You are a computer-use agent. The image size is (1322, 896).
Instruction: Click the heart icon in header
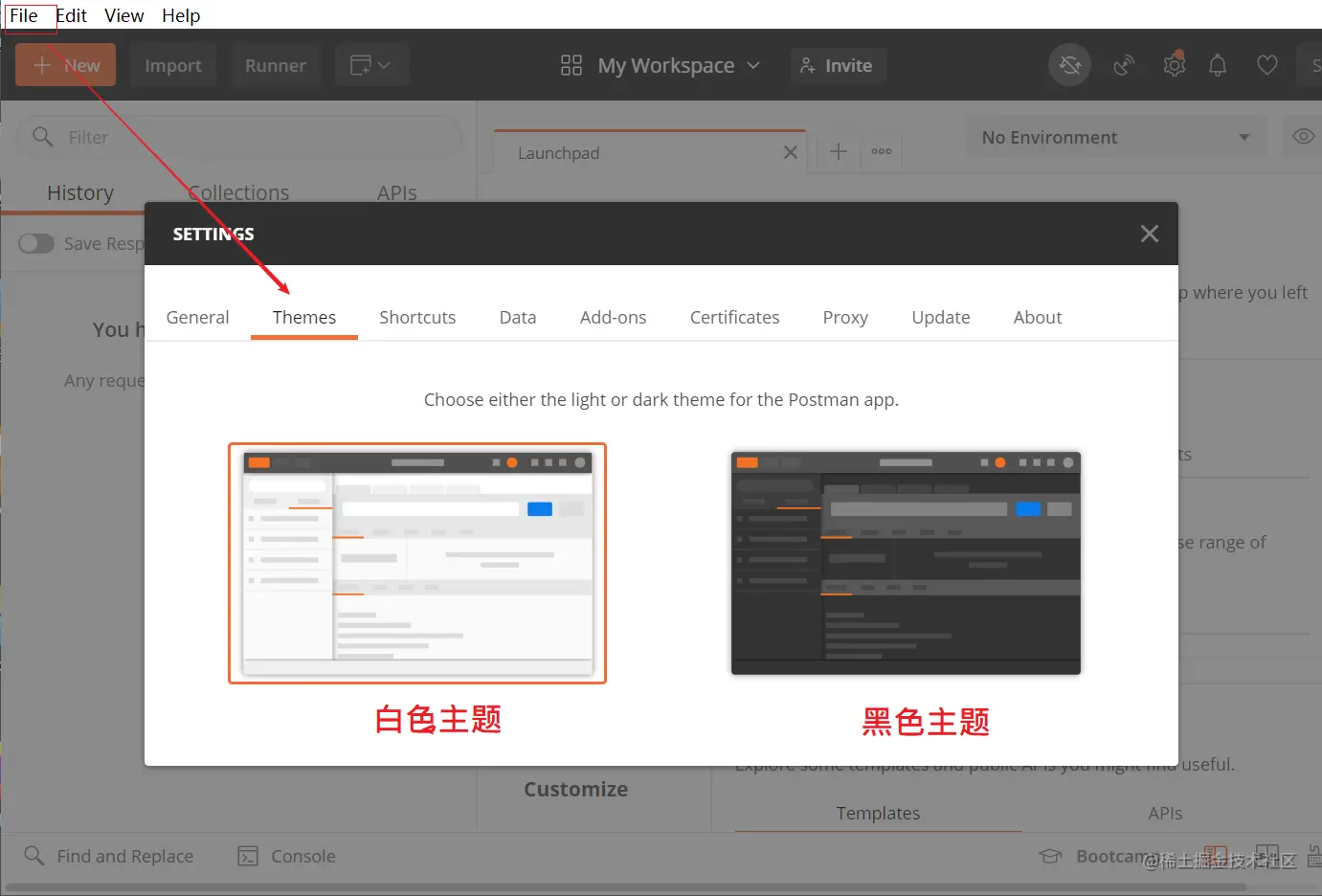pos(1267,65)
